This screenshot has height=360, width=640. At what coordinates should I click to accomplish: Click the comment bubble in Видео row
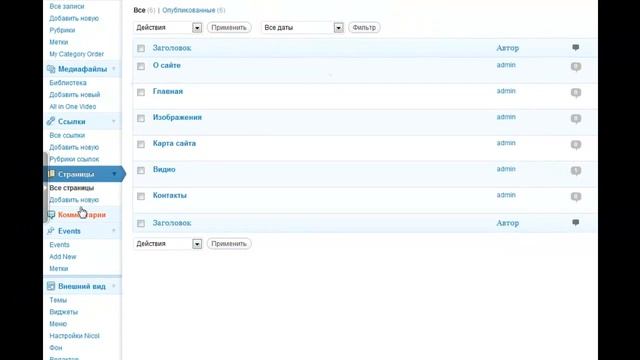(x=576, y=171)
